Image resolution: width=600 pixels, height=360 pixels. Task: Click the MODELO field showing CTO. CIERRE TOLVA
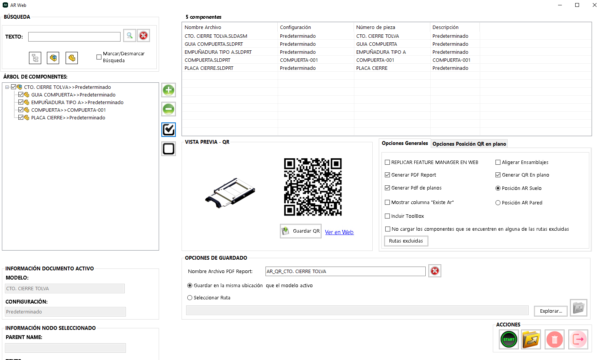[65, 288]
